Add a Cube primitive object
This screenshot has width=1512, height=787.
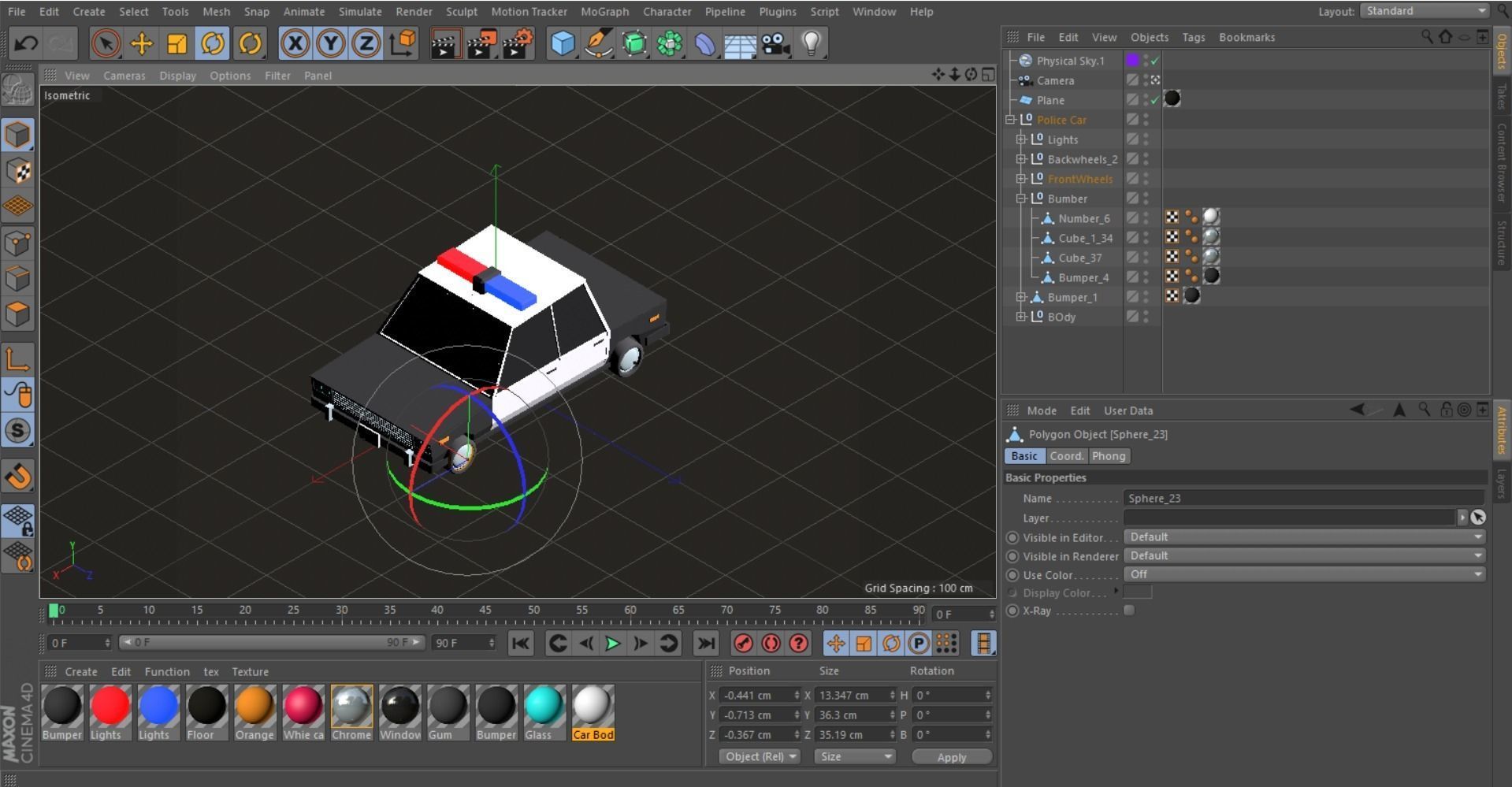563,43
